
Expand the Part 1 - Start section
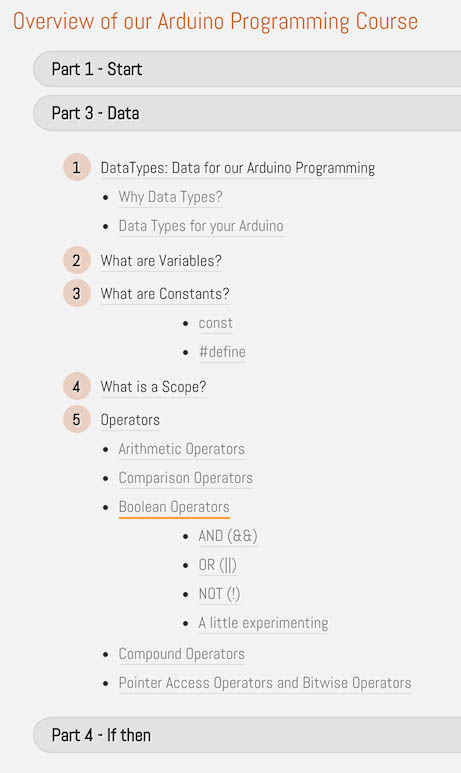click(x=247, y=69)
